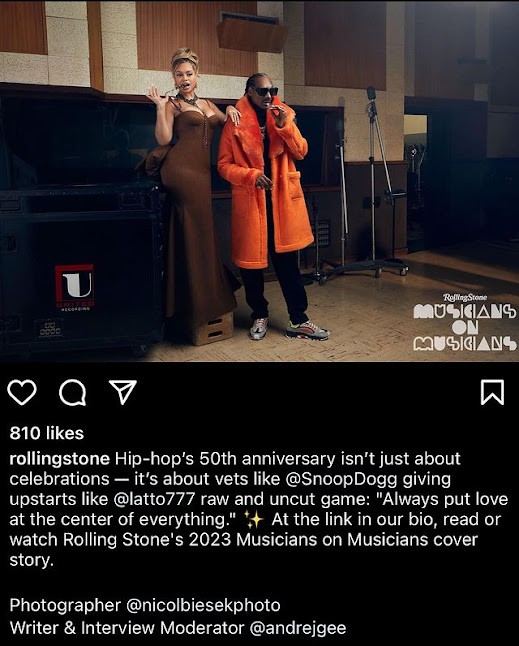519x646 pixels.
Task: Open writer @andrejgee profile
Action: pyautogui.click(x=297, y=628)
